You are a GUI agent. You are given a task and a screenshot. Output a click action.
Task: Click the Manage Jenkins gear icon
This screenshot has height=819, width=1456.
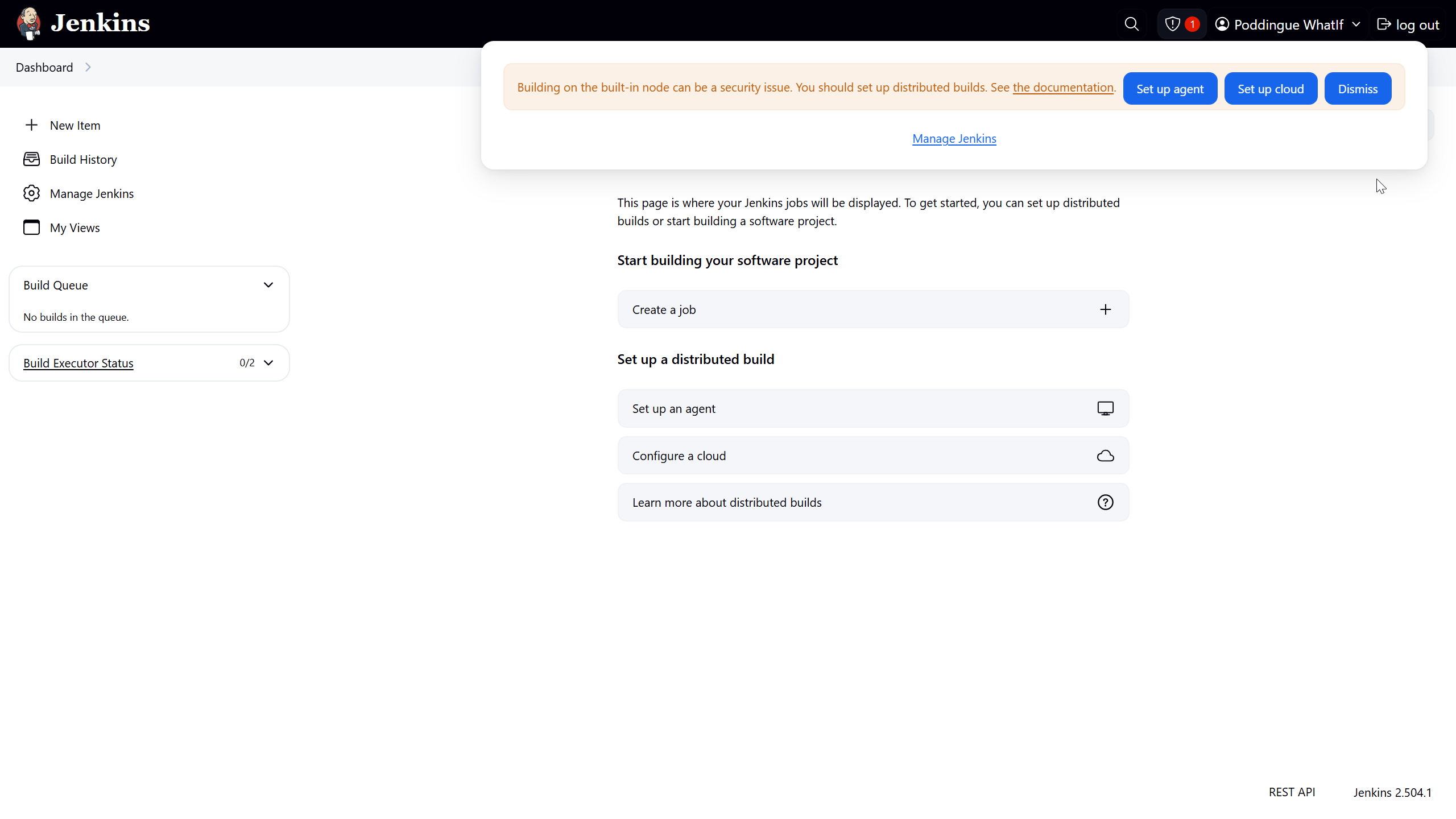point(31,193)
